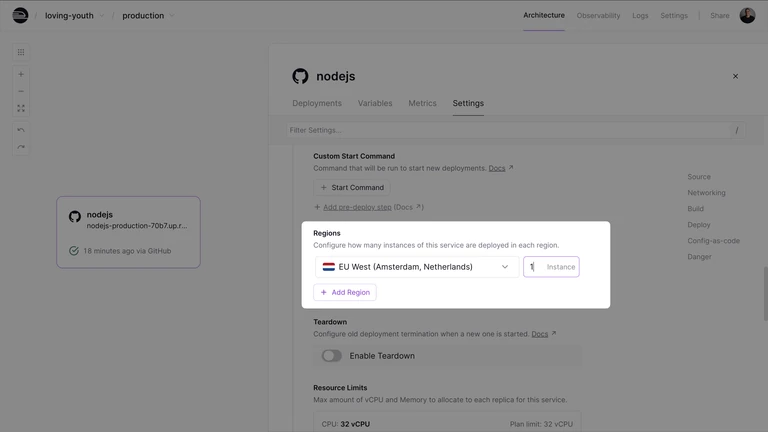Zoom in on the canvas
This screenshot has height=432, width=768.
21,74
